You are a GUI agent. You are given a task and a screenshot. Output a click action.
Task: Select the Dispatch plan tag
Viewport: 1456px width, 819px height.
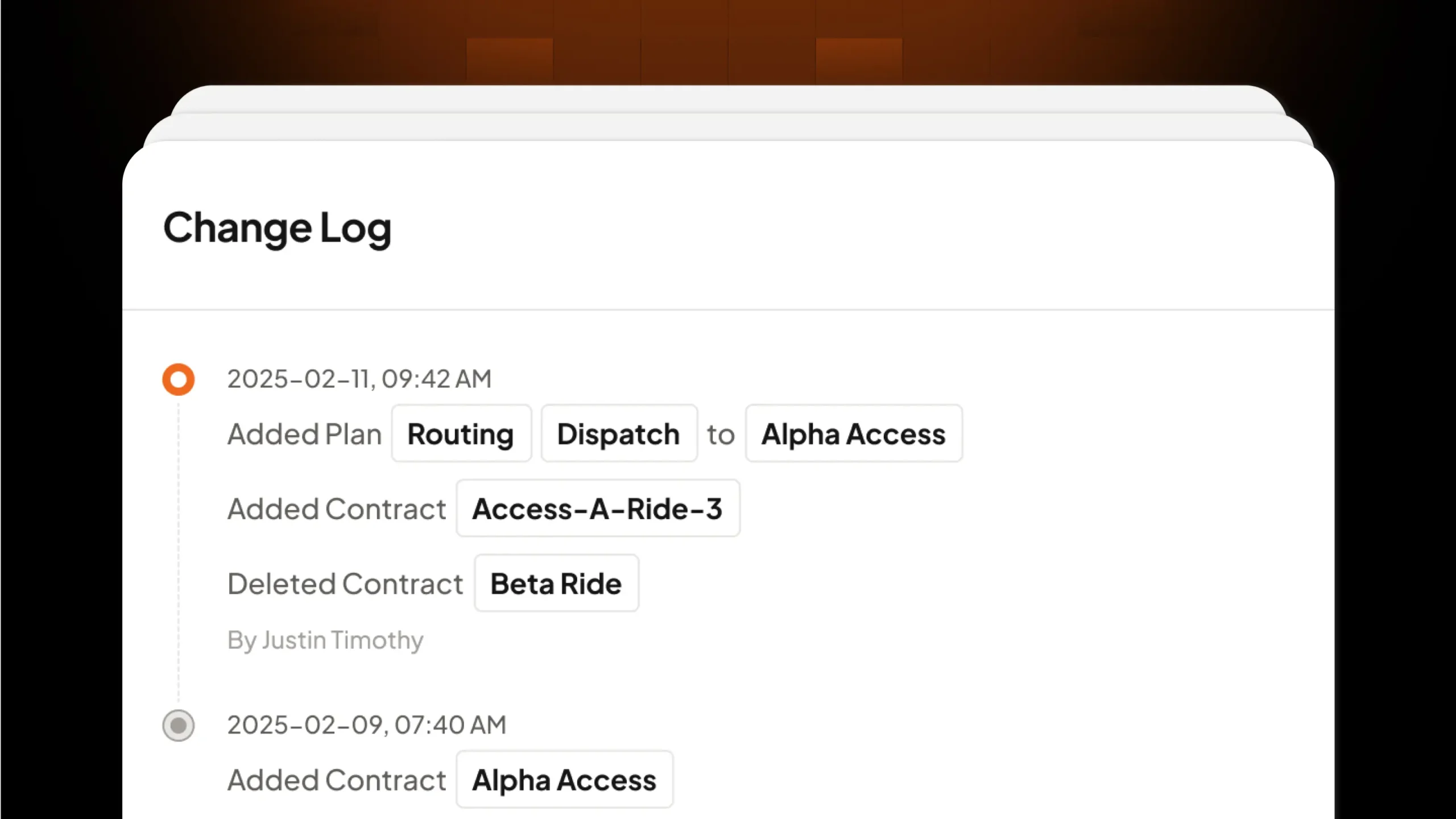click(x=619, y=434)
